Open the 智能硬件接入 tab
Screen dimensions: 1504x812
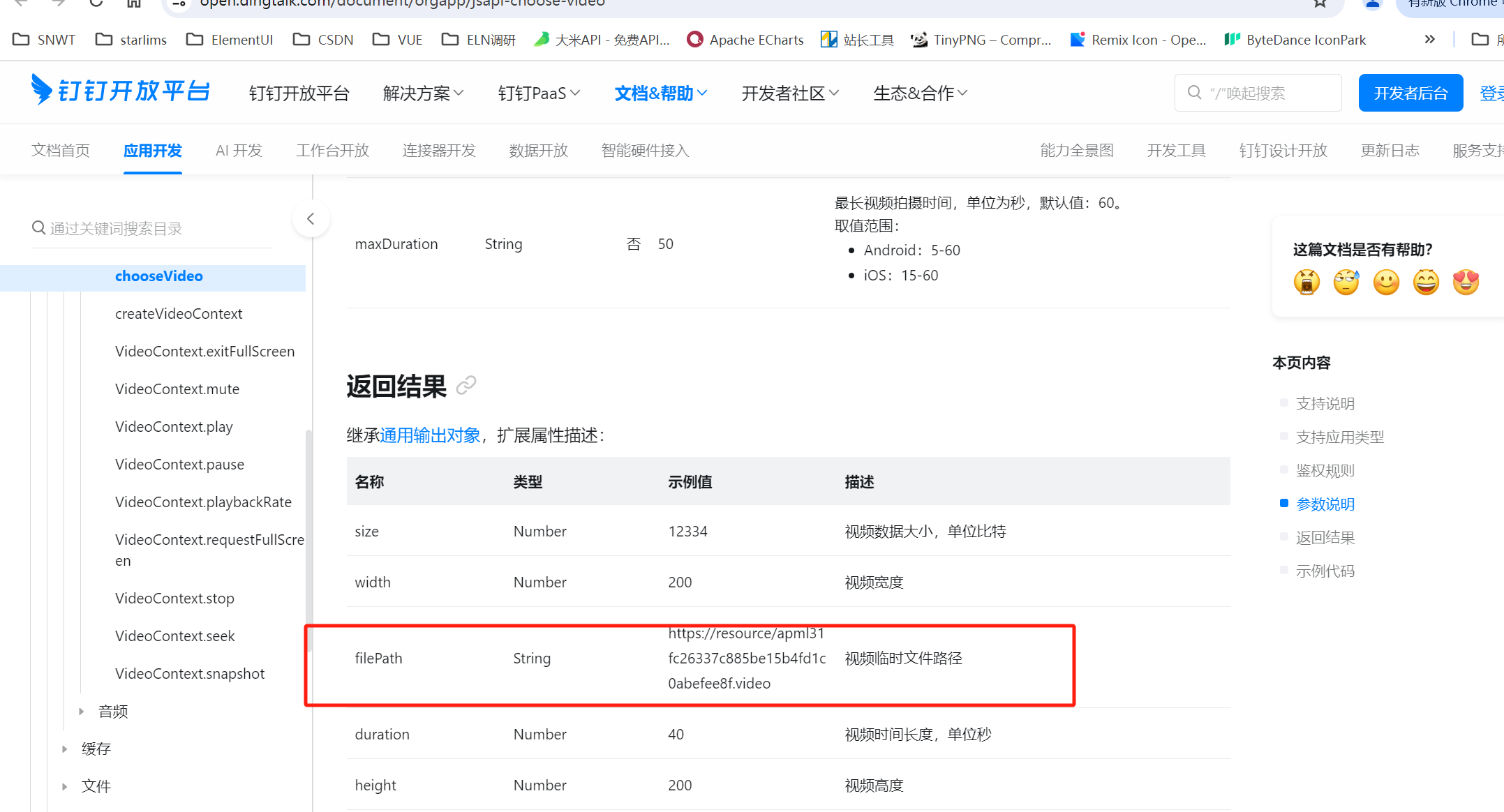(646, 150)
